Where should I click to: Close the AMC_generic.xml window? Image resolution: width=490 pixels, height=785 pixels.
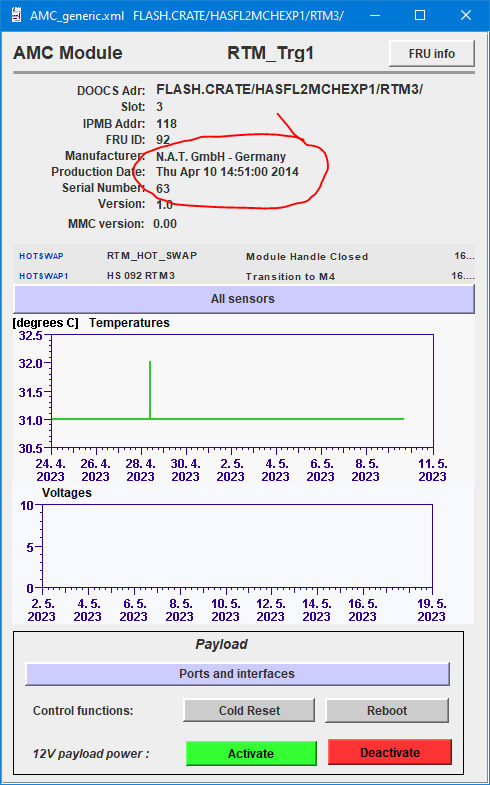465,16
